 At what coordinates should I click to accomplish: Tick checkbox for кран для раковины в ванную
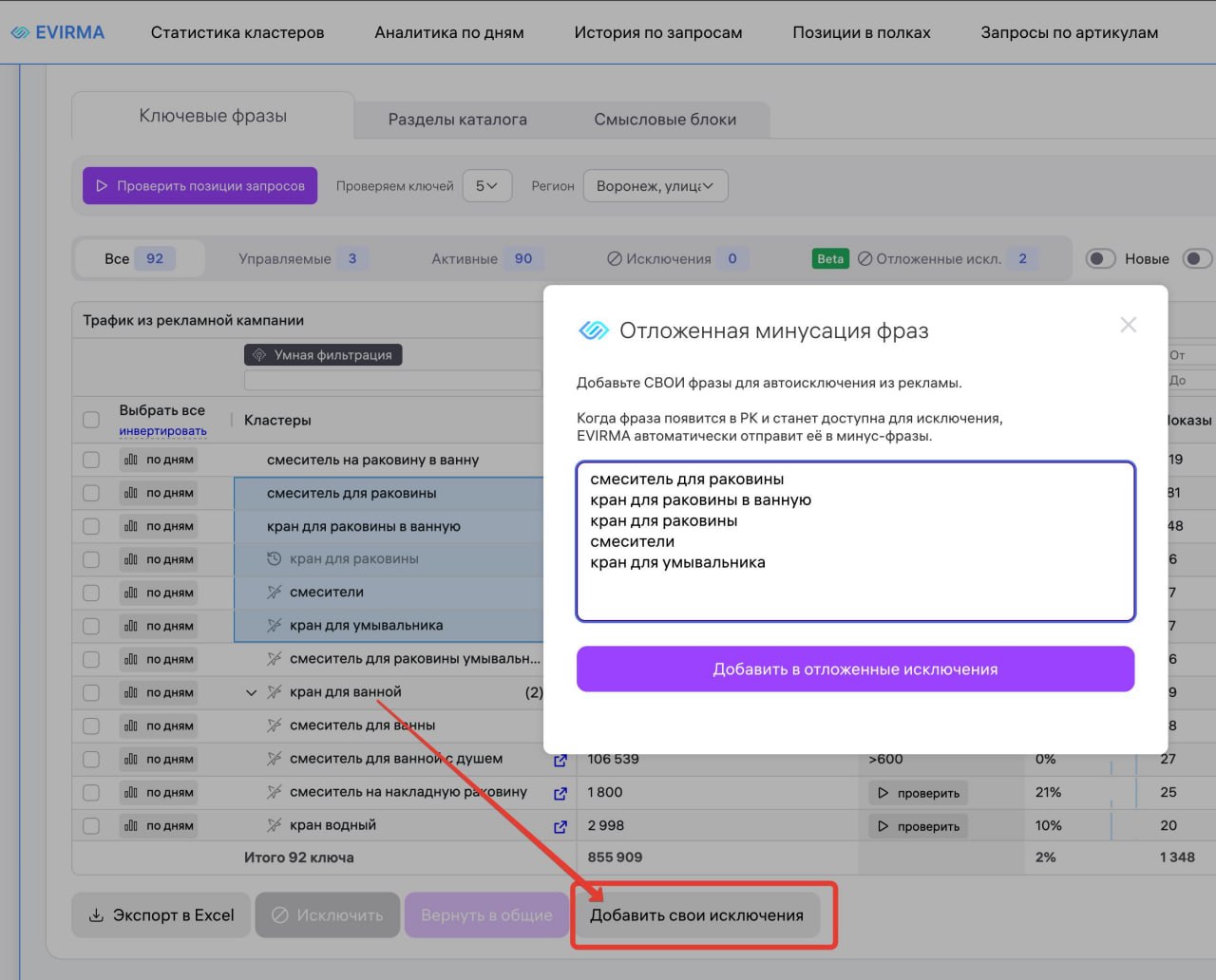point(91,526)
